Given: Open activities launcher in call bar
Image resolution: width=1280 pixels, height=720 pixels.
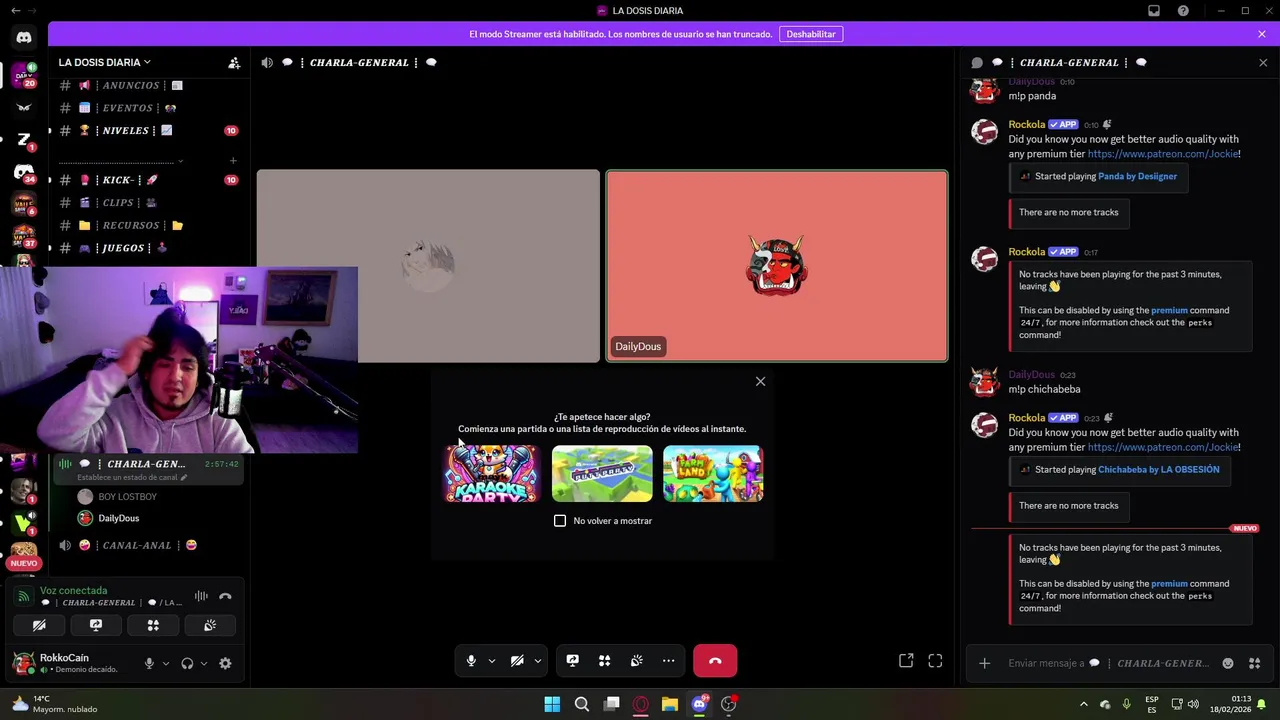Looking at the screenshot, I should [605, 661].
